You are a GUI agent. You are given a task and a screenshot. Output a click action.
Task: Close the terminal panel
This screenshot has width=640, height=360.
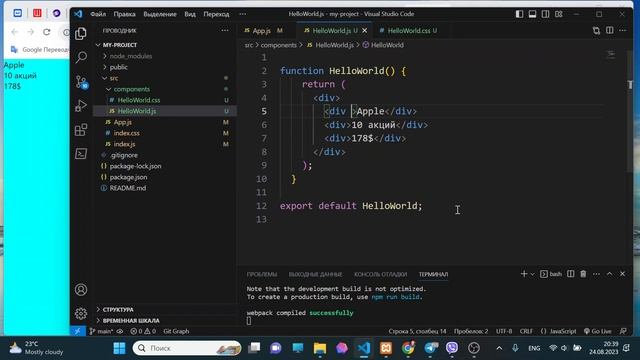[622, 274]
